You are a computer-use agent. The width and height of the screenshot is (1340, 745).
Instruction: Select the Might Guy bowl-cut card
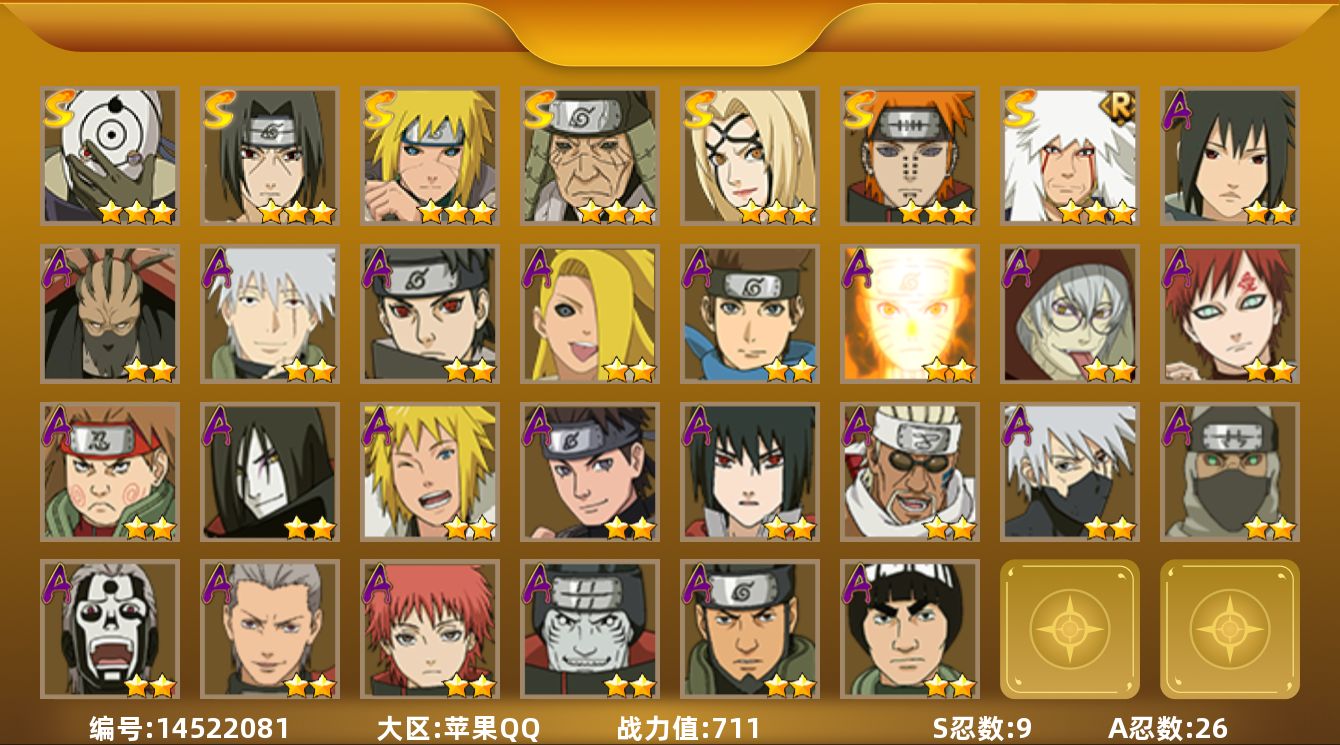(910, 629)
